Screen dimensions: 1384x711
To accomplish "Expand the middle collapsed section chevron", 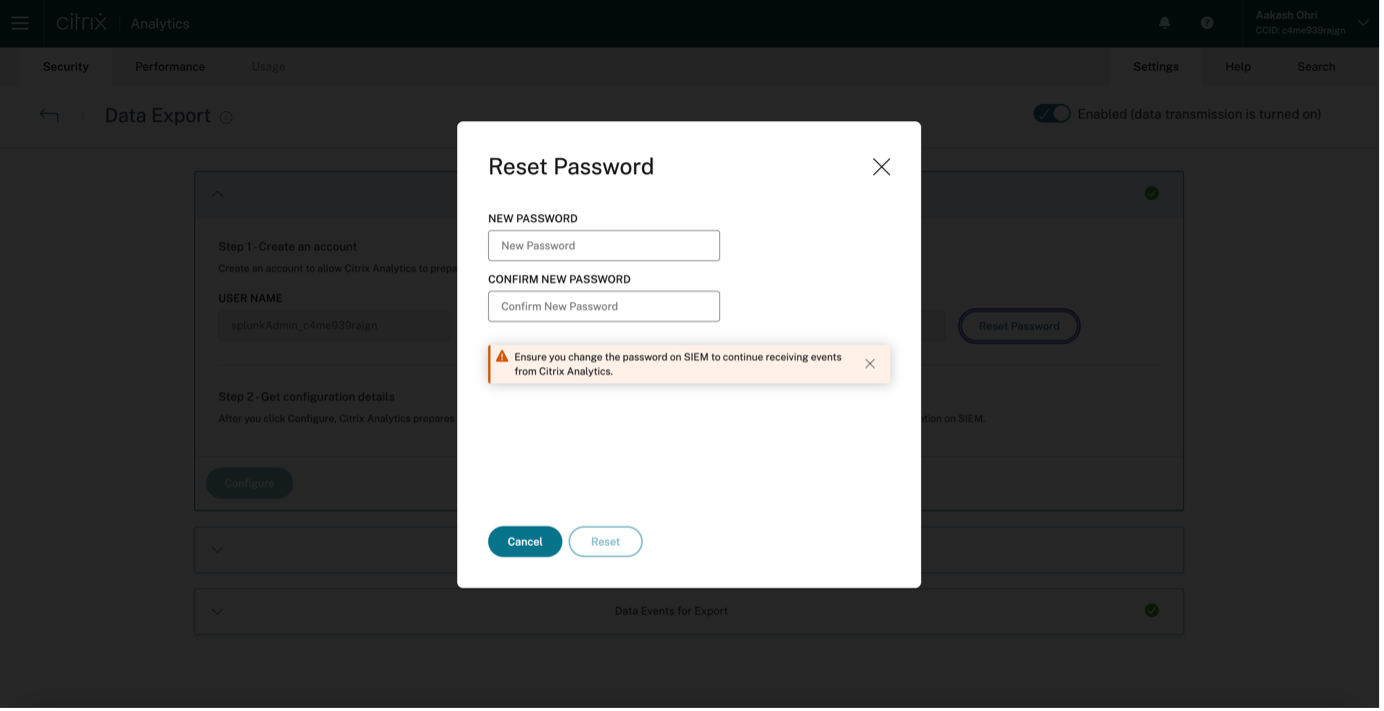I will [x=217, y=549].
